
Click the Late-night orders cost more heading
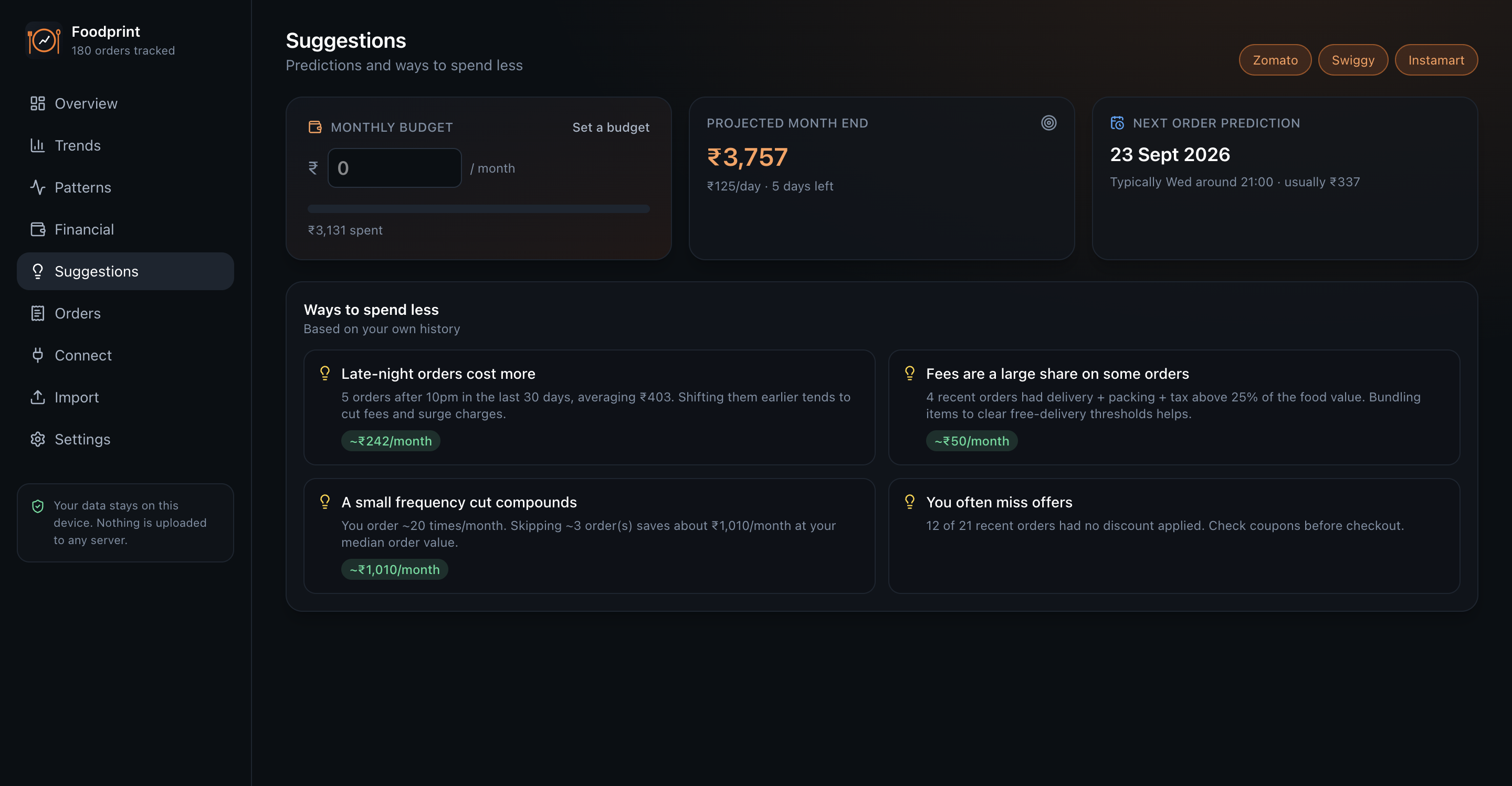click(438, 374)
